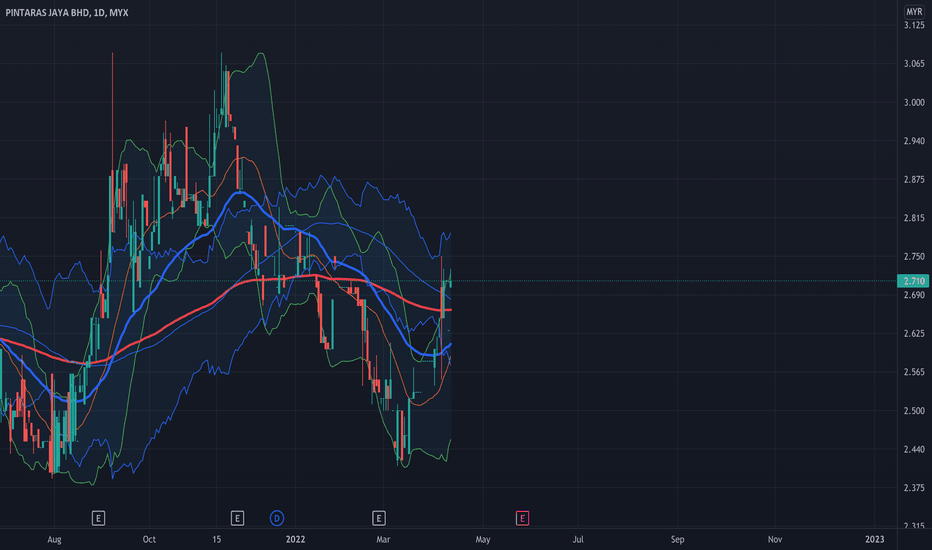
Task: Click the 15 date label on the time axis
Action: (216, 539)
